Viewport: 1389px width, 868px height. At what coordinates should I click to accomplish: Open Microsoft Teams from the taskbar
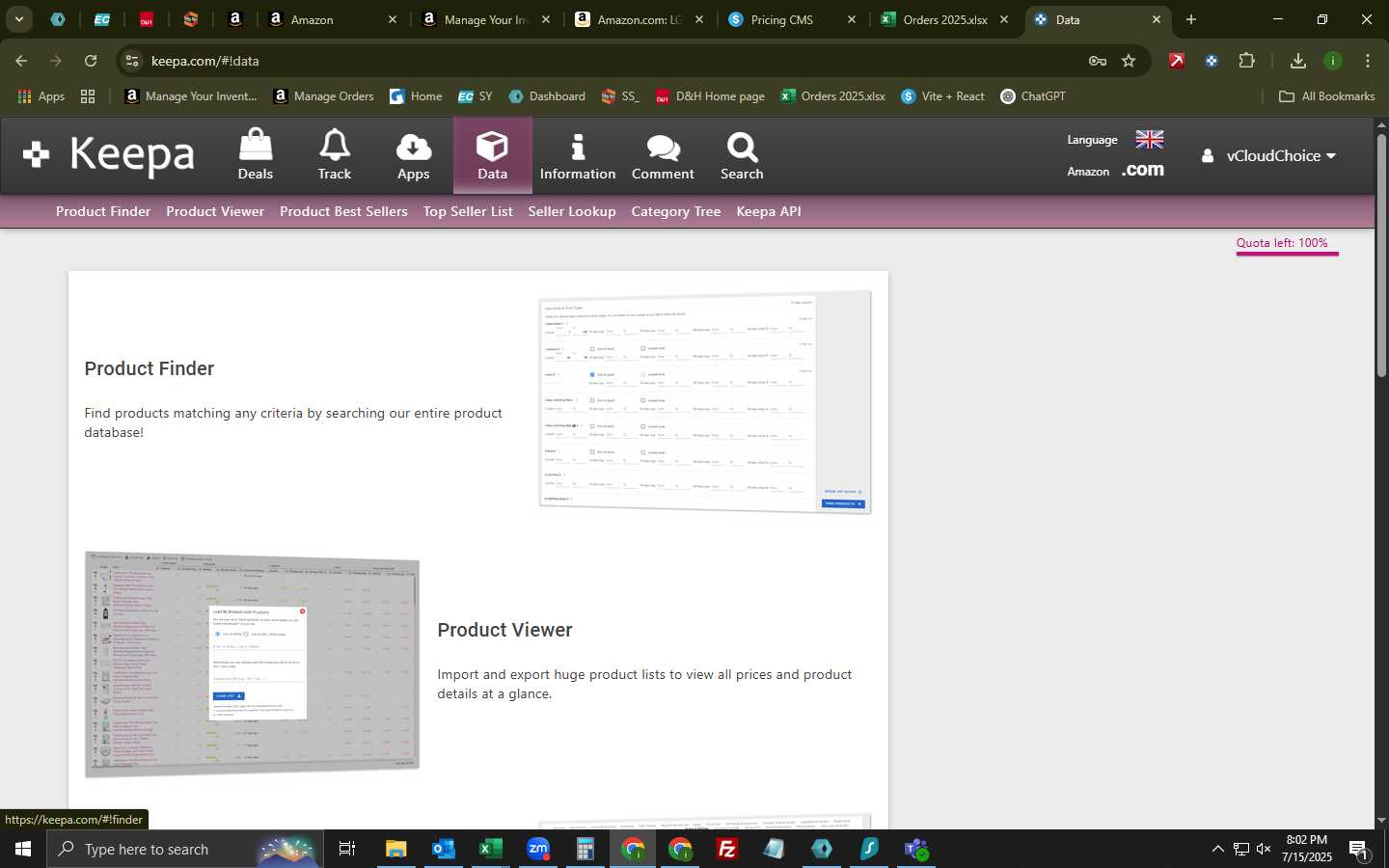click(x=915, y=849)
